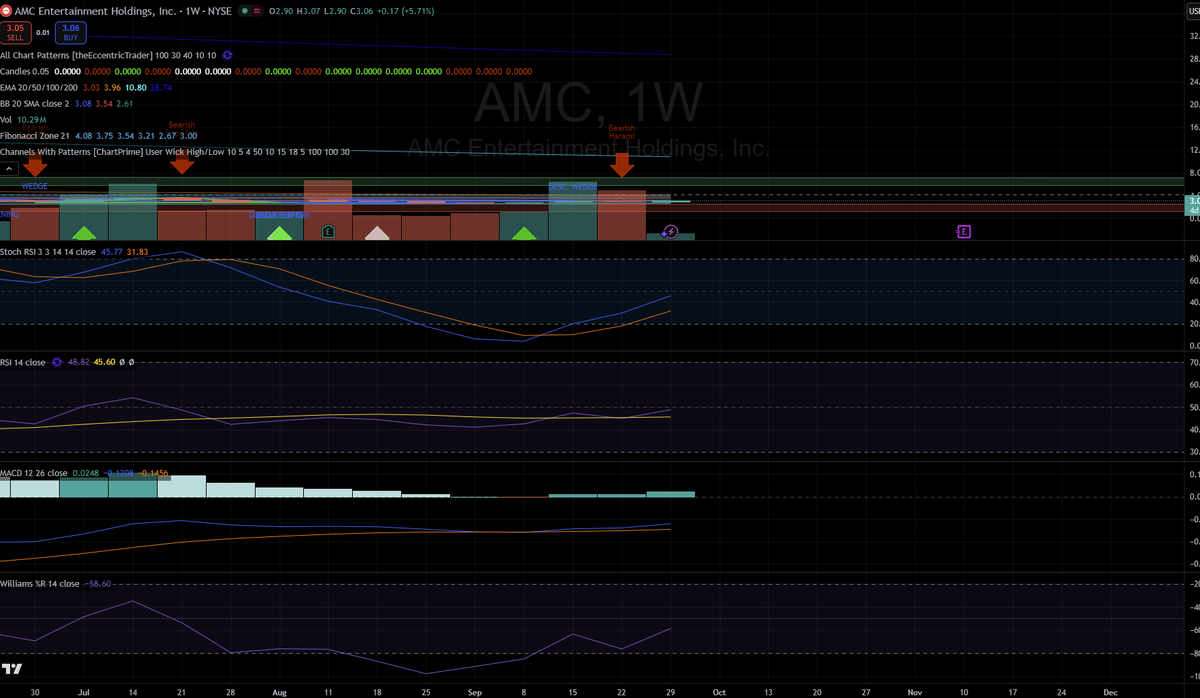The width and height of the screenshot is (1200, 698).
Task: Click the 0.01 spread value between Sell and Buy
Action: [42, 33]
